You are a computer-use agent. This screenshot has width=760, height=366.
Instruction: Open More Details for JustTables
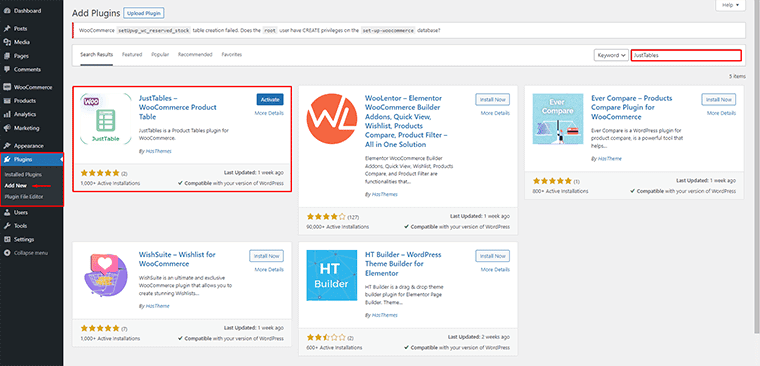pyautogui.click(x=269, y=113)
